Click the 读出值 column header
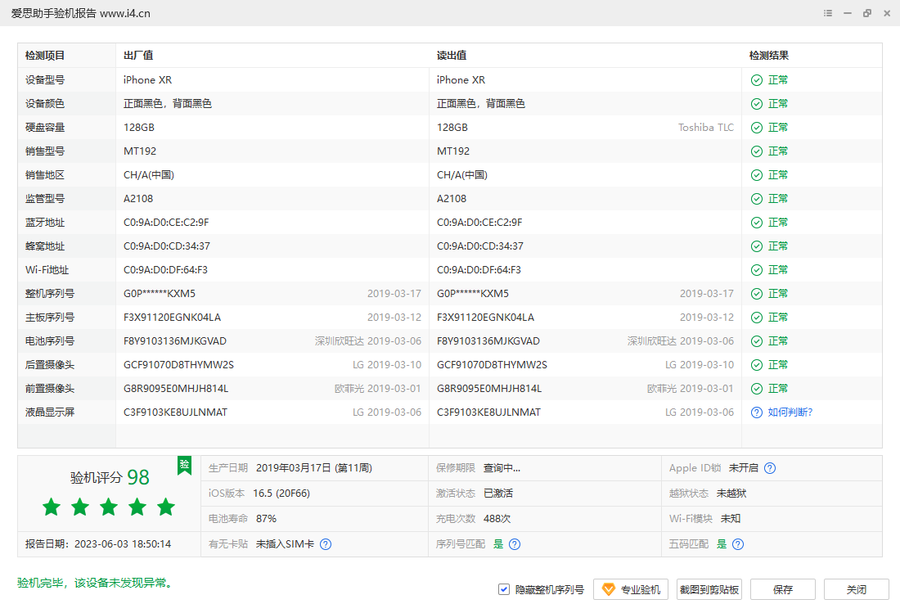900x613 pixels. click(x=452, y=56)
